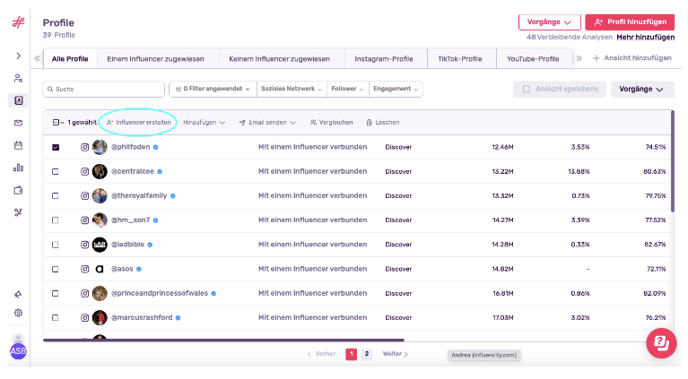Focus the Suche search field

(104, 89)
